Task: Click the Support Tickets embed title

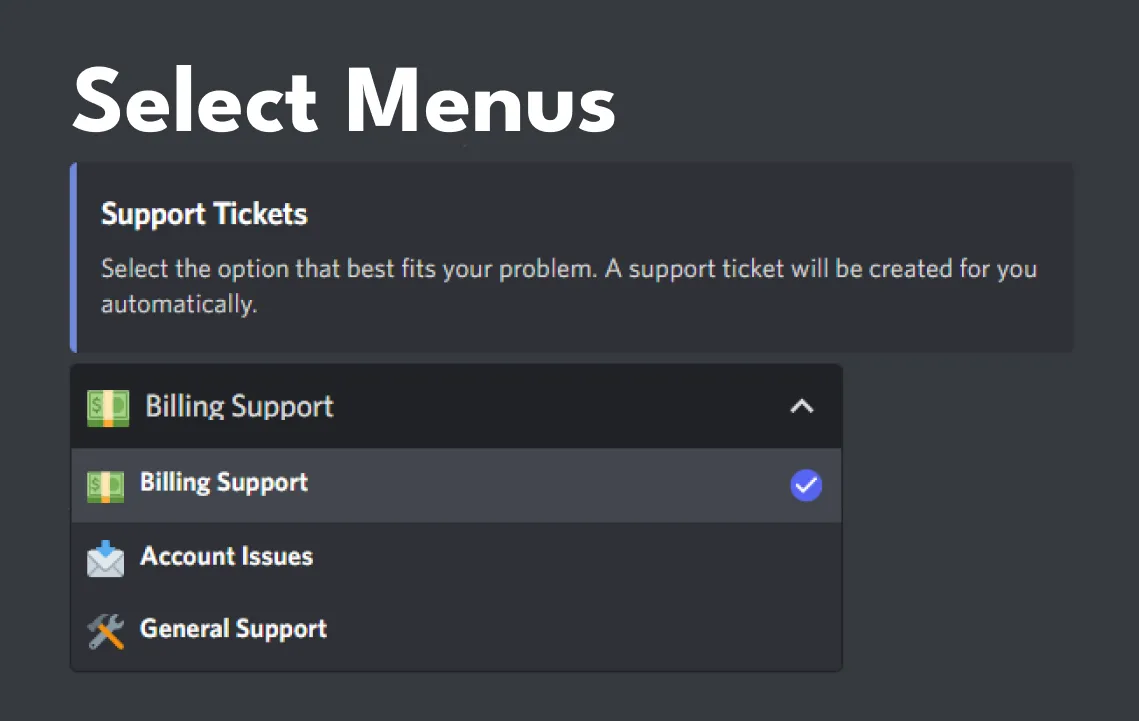Action: click(x=204, y=213)
